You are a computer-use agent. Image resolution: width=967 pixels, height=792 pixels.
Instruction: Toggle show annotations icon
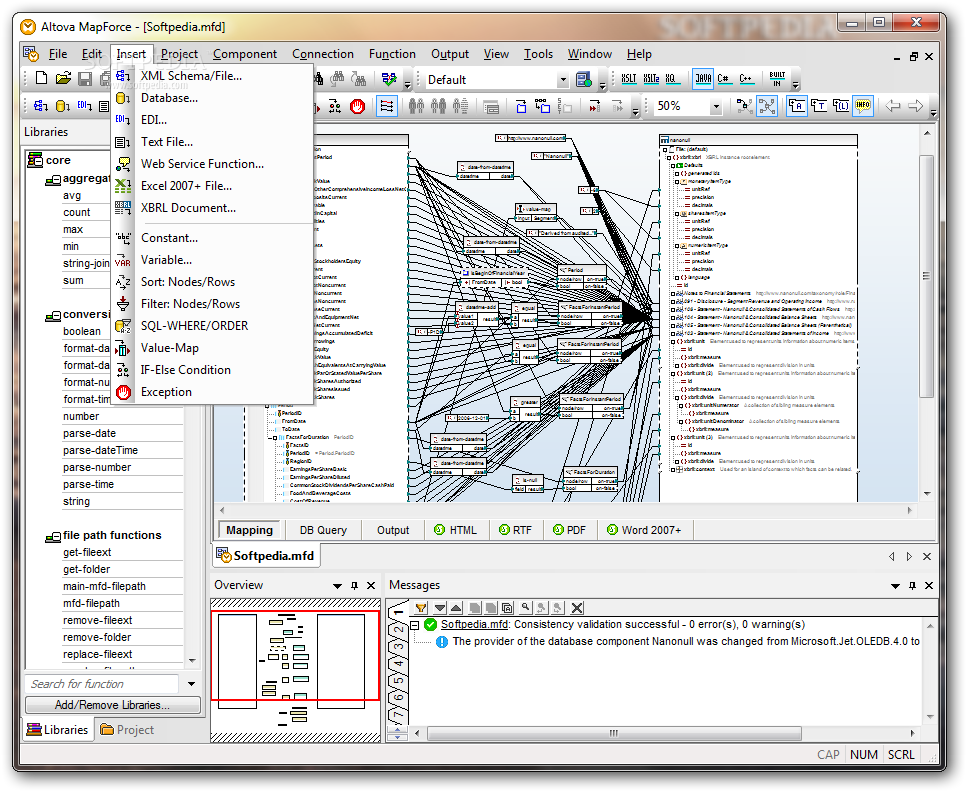click(x=797, y=106)
